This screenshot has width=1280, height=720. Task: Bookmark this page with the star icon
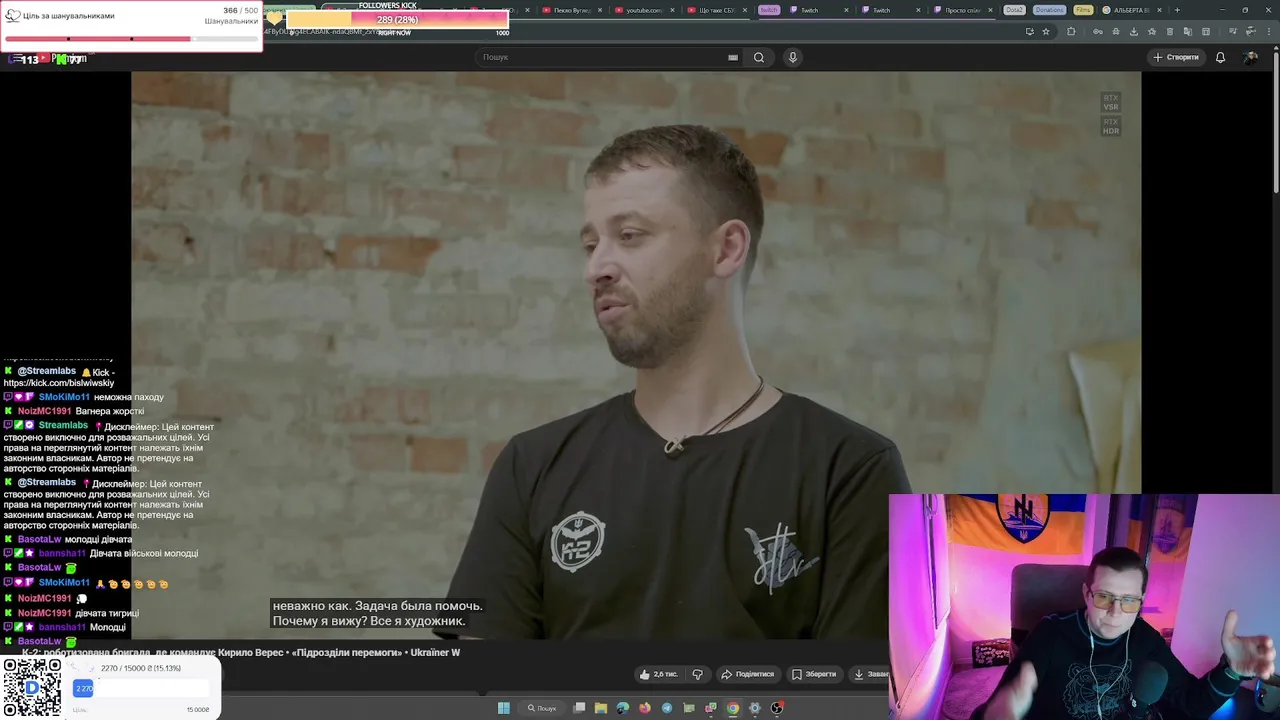(x=1046, y=31)
